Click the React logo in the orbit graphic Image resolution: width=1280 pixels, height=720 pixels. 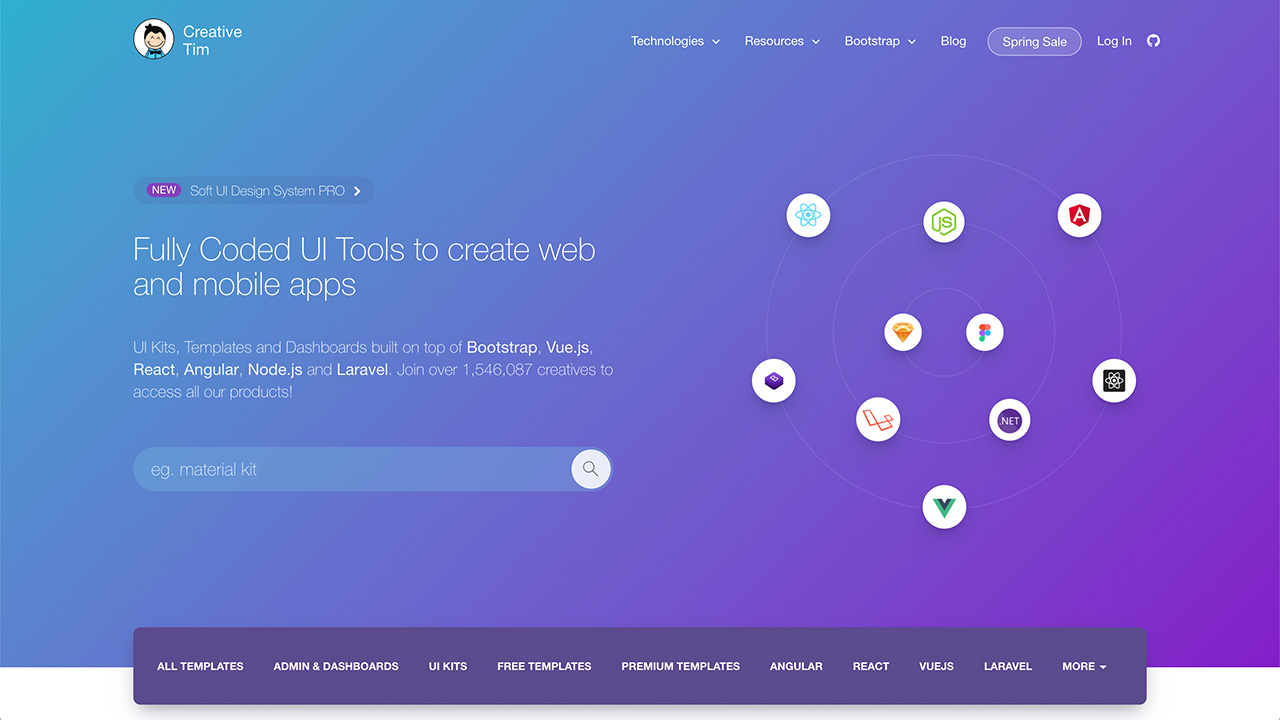[808, 215]
